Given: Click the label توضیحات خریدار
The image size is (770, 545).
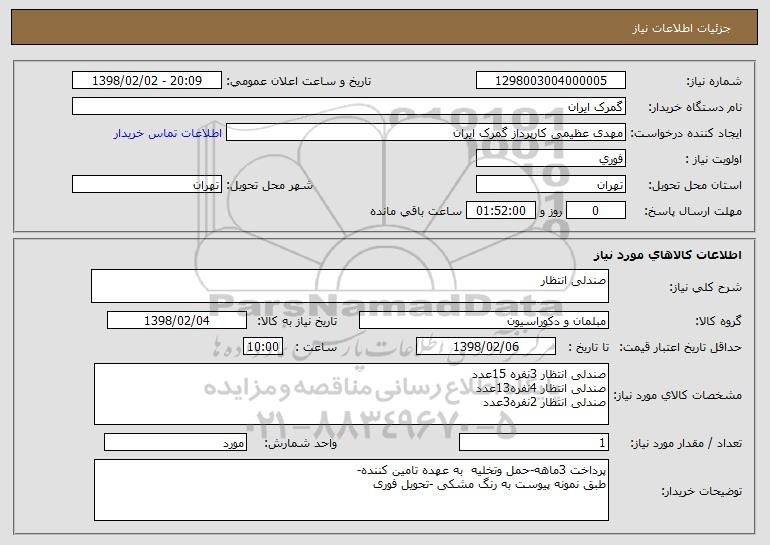Looking at the screenshot, I should click(702, 491).
